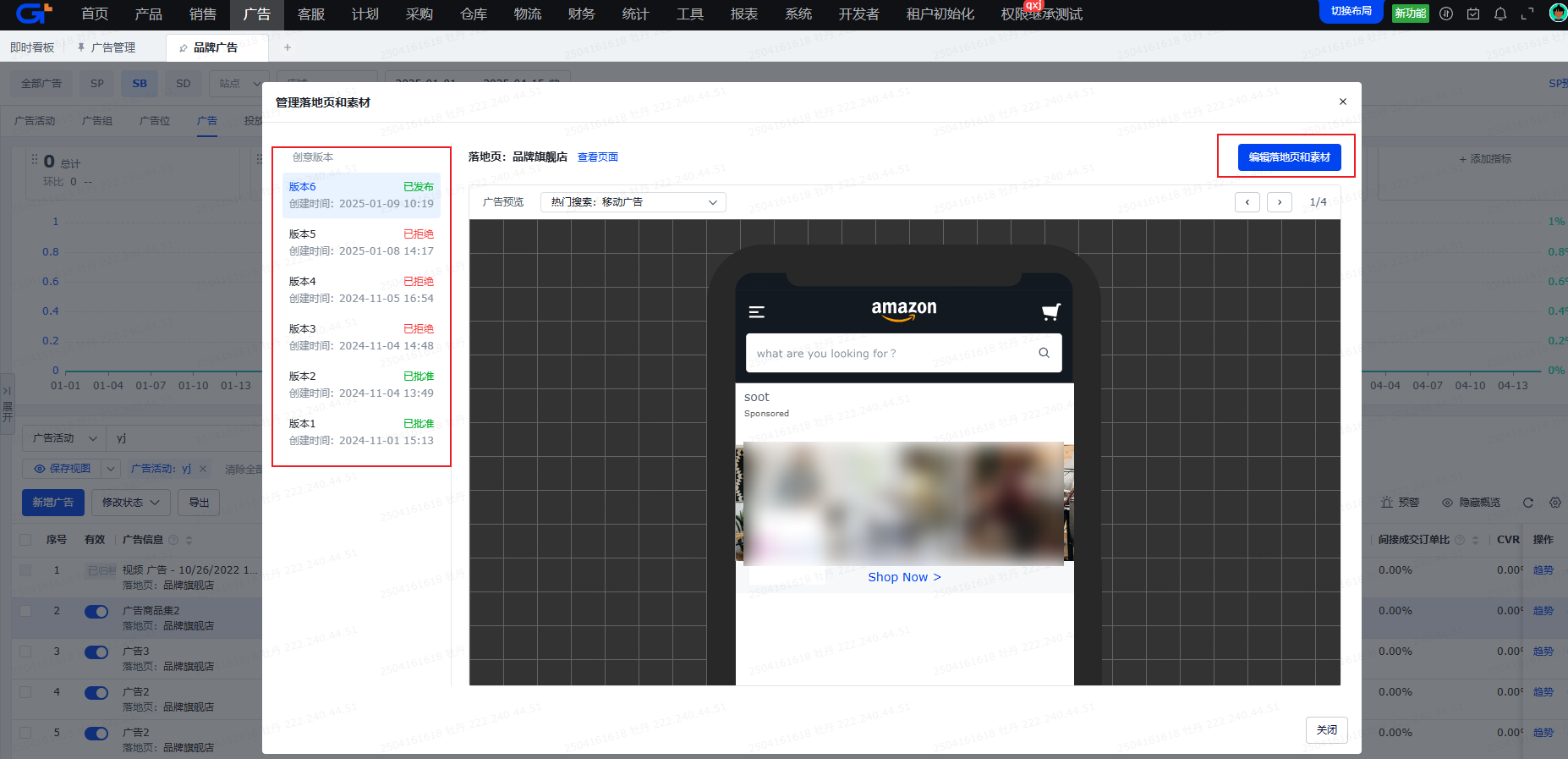Remove the 广告活动: yj filter tag
Screen dimensions: 1568x759
pyautogui.click(x=203, y=469)
